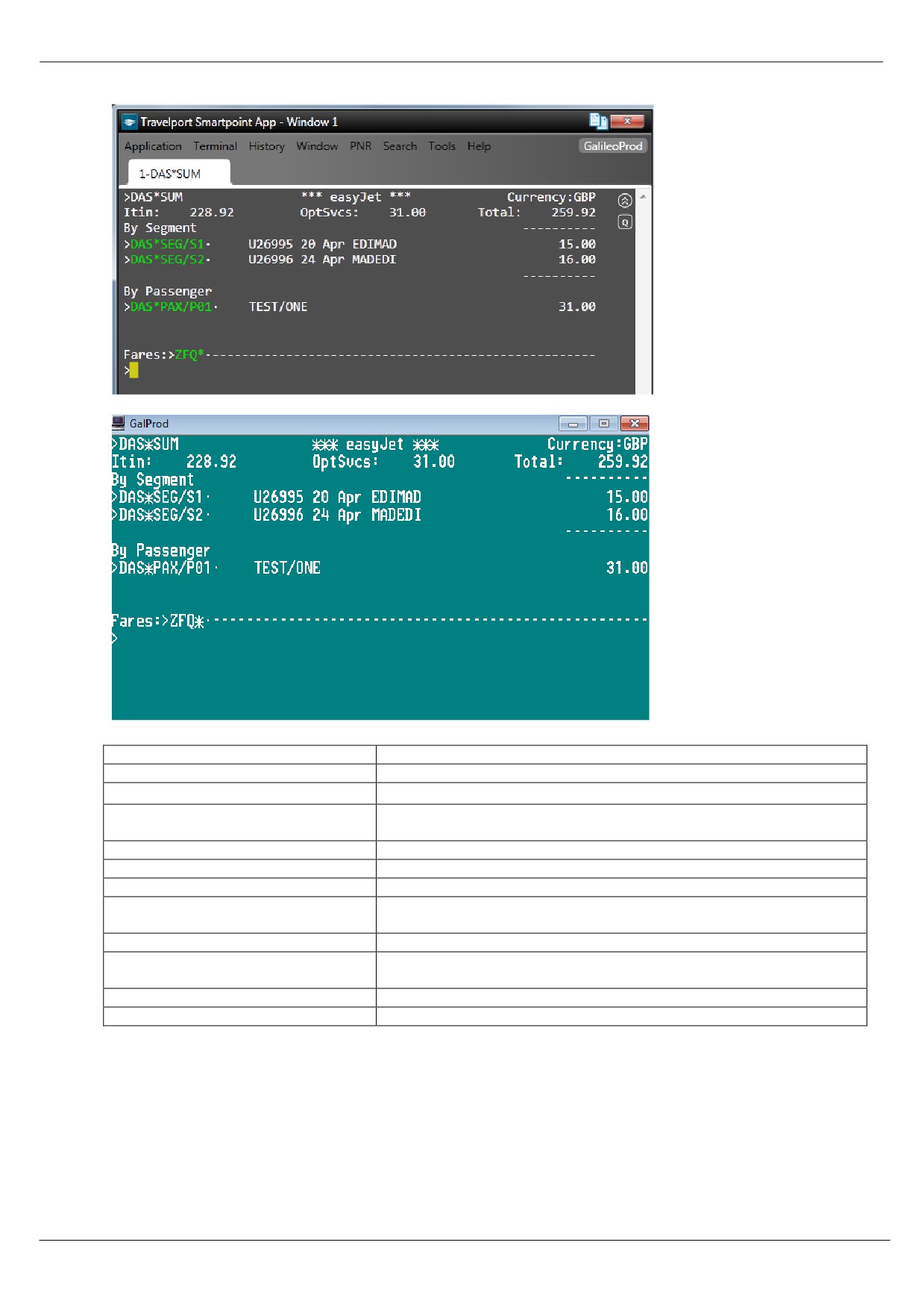Click the '15.00' segment amount in Smartpoint
The width and height of the screenshot is (924, 1307).
pyautogui.click(x=577, y=244)
